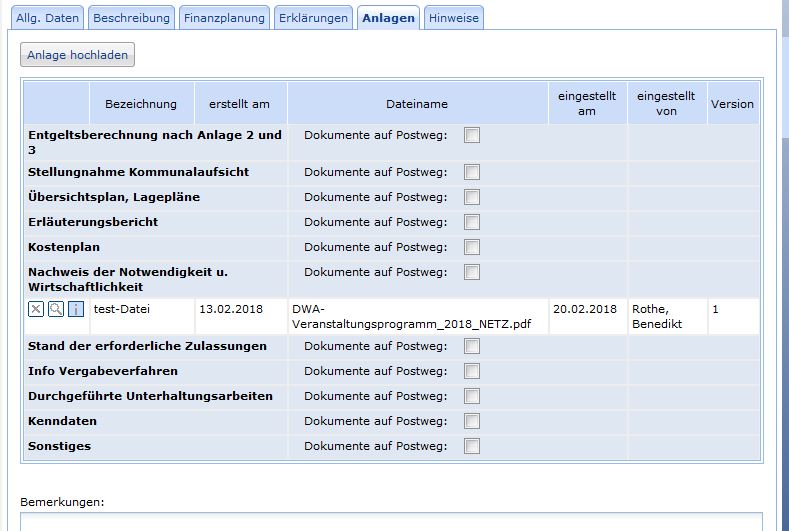This screenshot has height=531, width=789.
Task: Click the Info Vergabeverfahren row label
Action: (103, 371)
